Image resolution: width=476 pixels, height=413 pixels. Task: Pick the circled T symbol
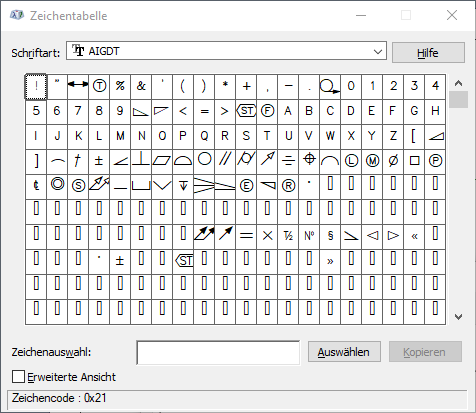tap(99, 86)
